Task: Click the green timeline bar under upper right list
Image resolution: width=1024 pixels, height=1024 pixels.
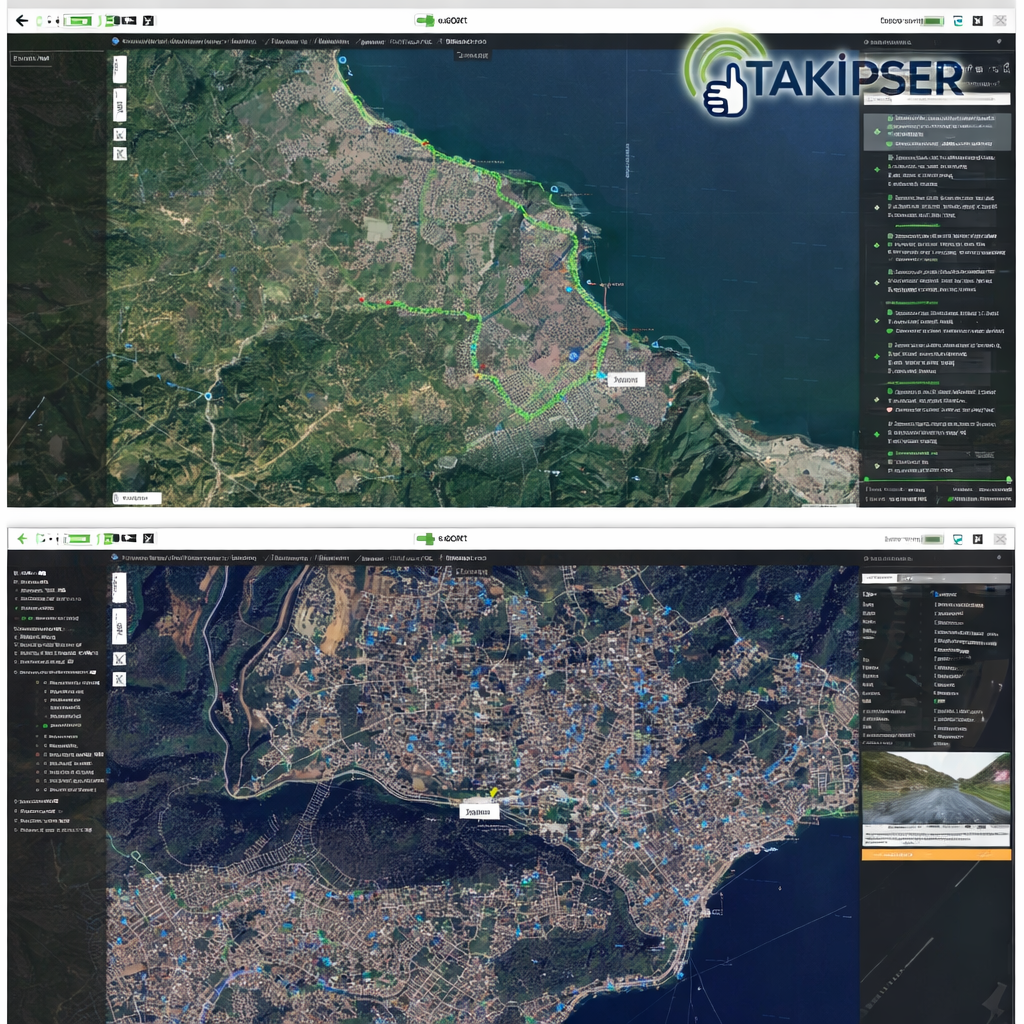Action: [936, 480]
